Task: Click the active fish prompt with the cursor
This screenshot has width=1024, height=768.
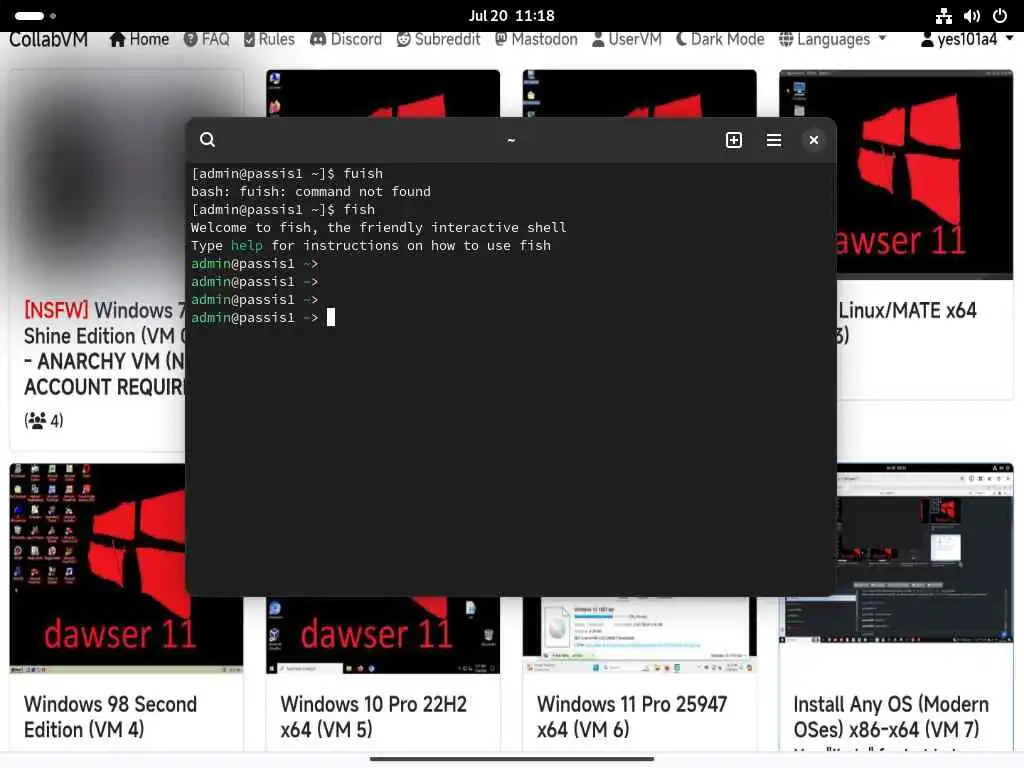Action: tap(263, 317)
